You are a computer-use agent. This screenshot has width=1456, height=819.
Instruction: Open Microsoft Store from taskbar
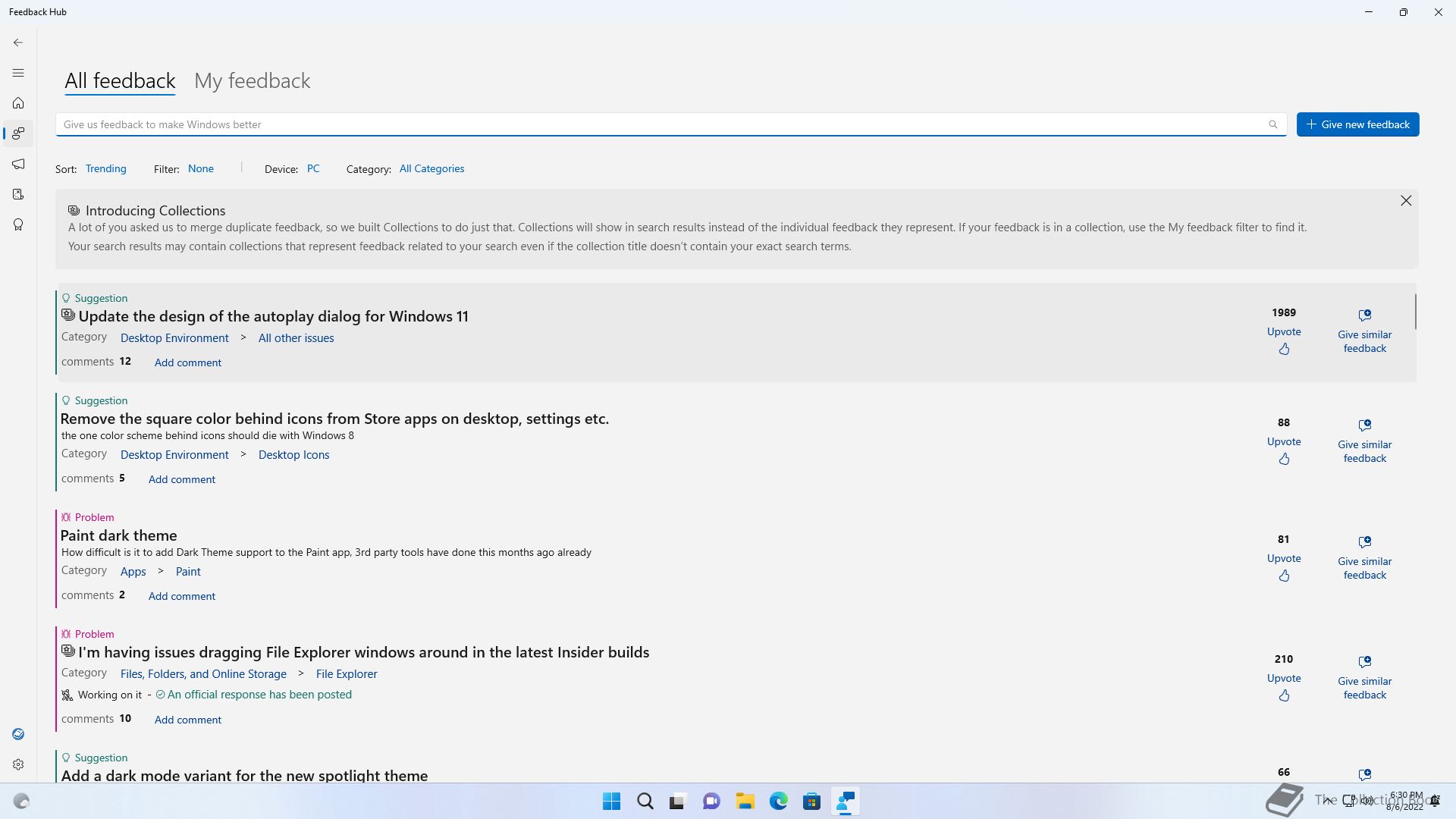[811, 801]
